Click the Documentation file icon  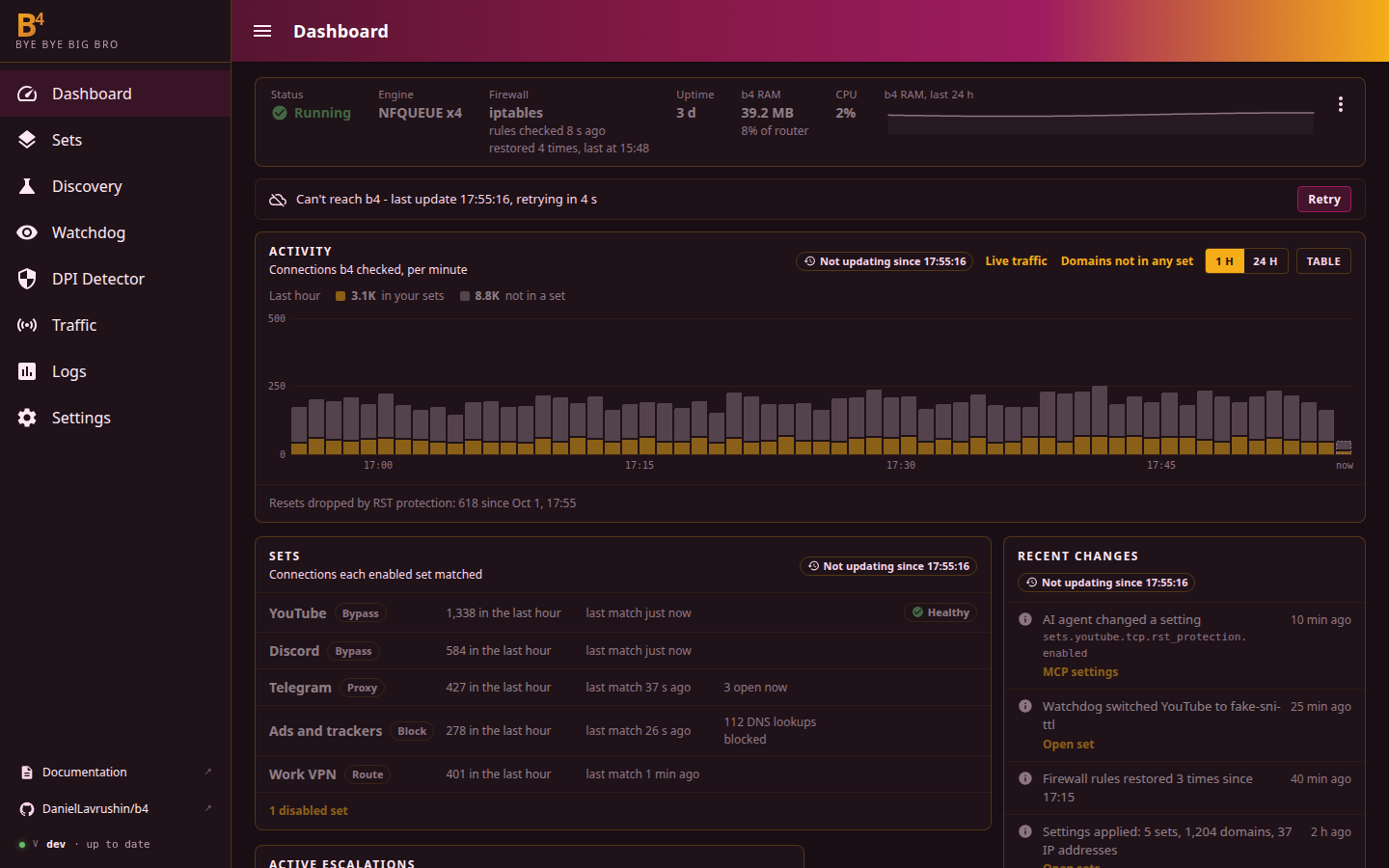click(x=27, y=773)
